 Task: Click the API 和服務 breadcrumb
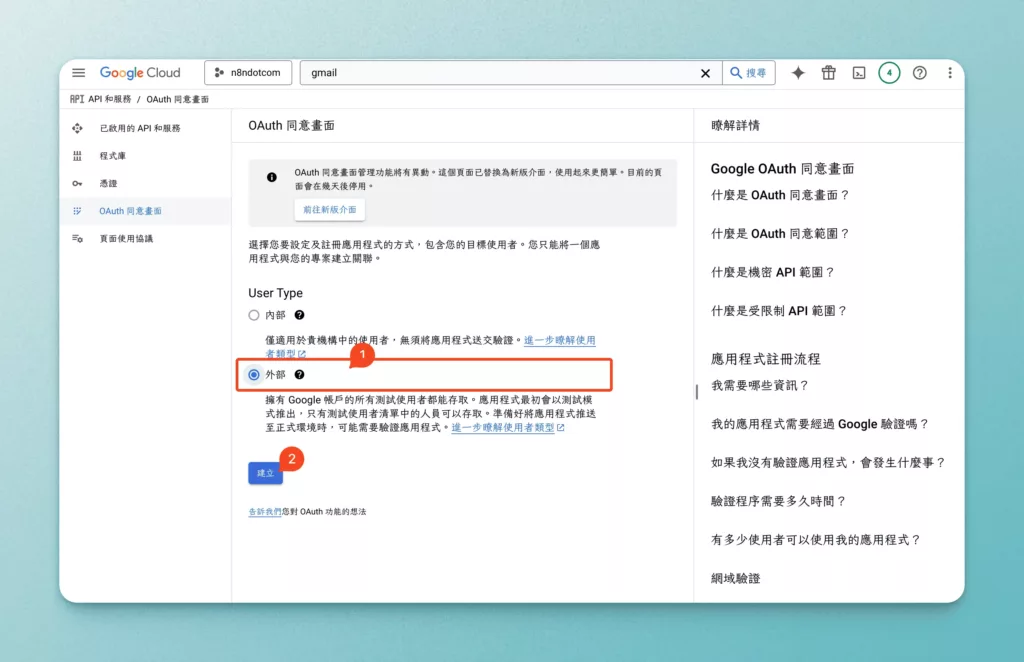click(109, 99)
